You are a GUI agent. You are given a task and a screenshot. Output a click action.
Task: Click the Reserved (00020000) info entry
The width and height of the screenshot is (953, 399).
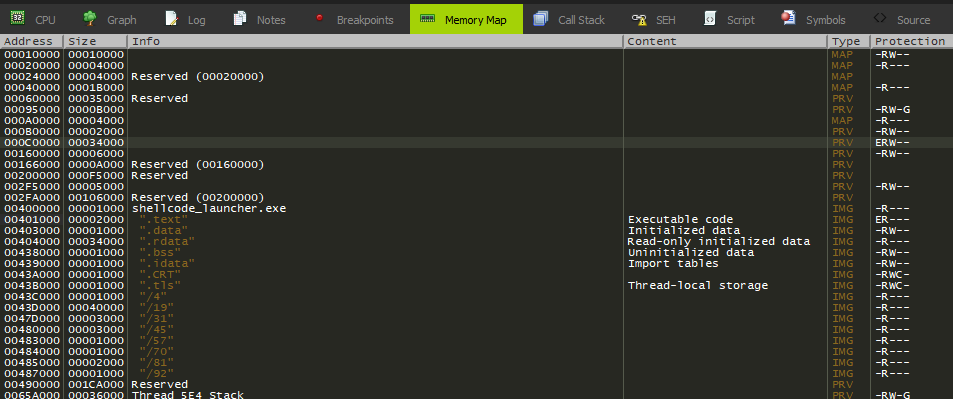pyautogui.click(x=198, y=77)
